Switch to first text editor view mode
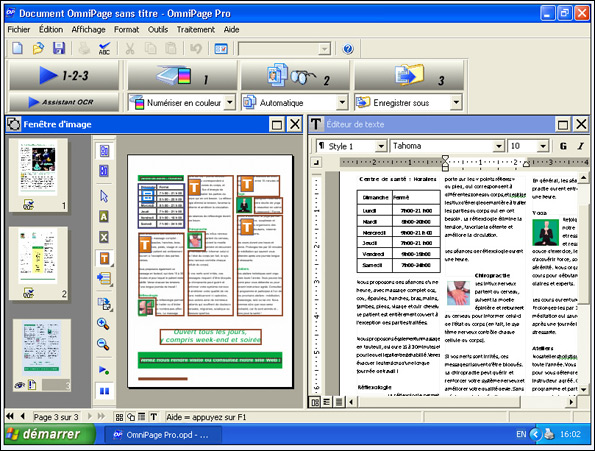595x451 pixels. (315, 402)
